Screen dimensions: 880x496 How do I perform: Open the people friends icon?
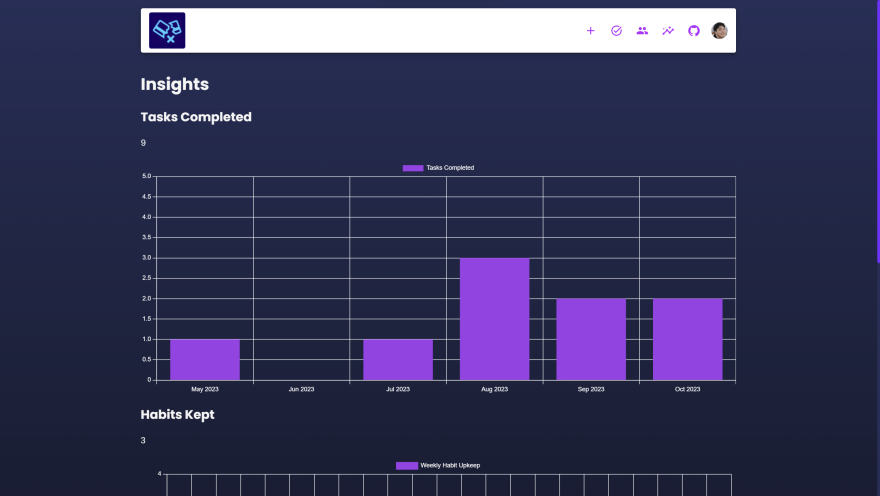coord(642,31)
